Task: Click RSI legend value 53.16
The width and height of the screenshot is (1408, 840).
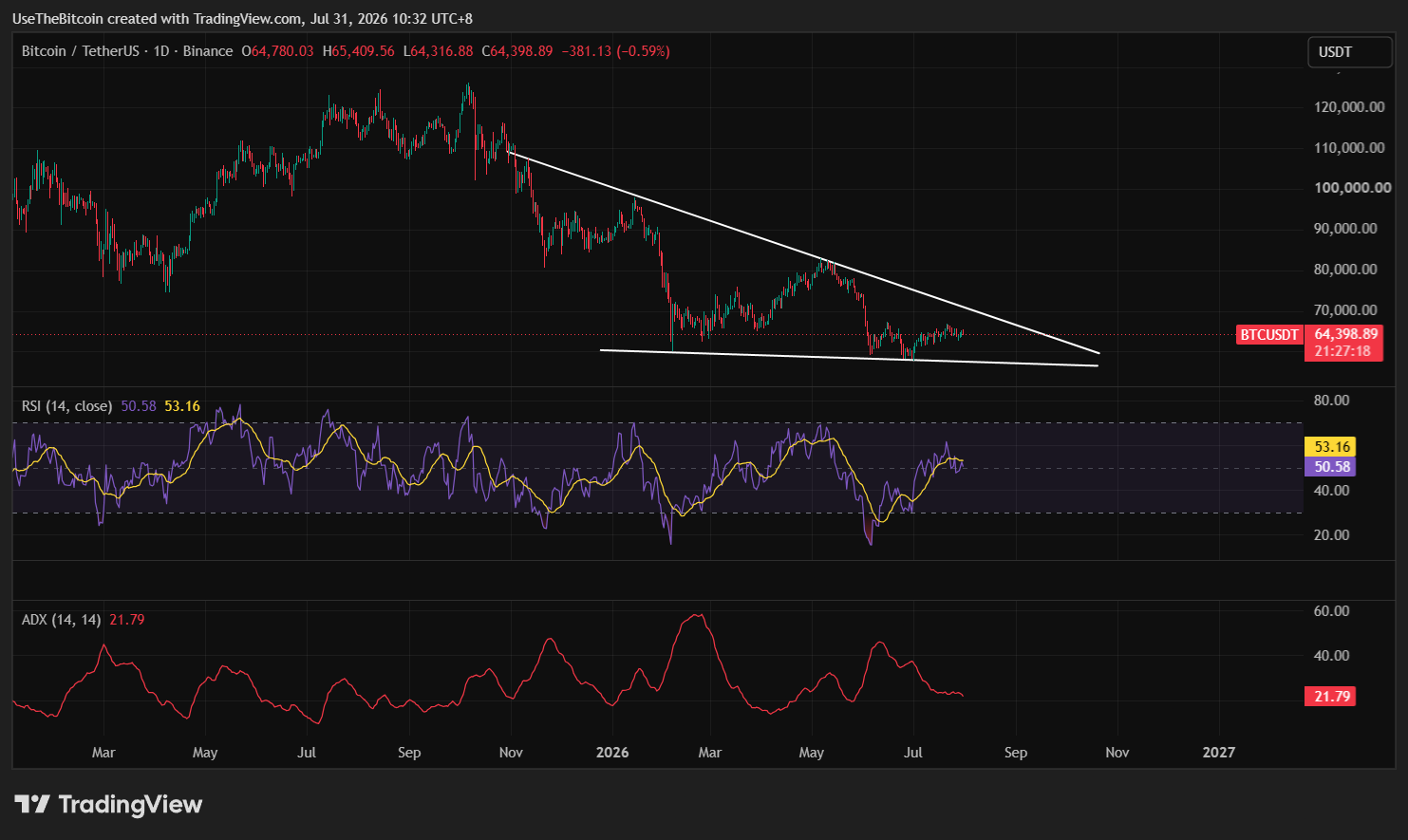Action: pyautogui.click(x=182, y=406)
